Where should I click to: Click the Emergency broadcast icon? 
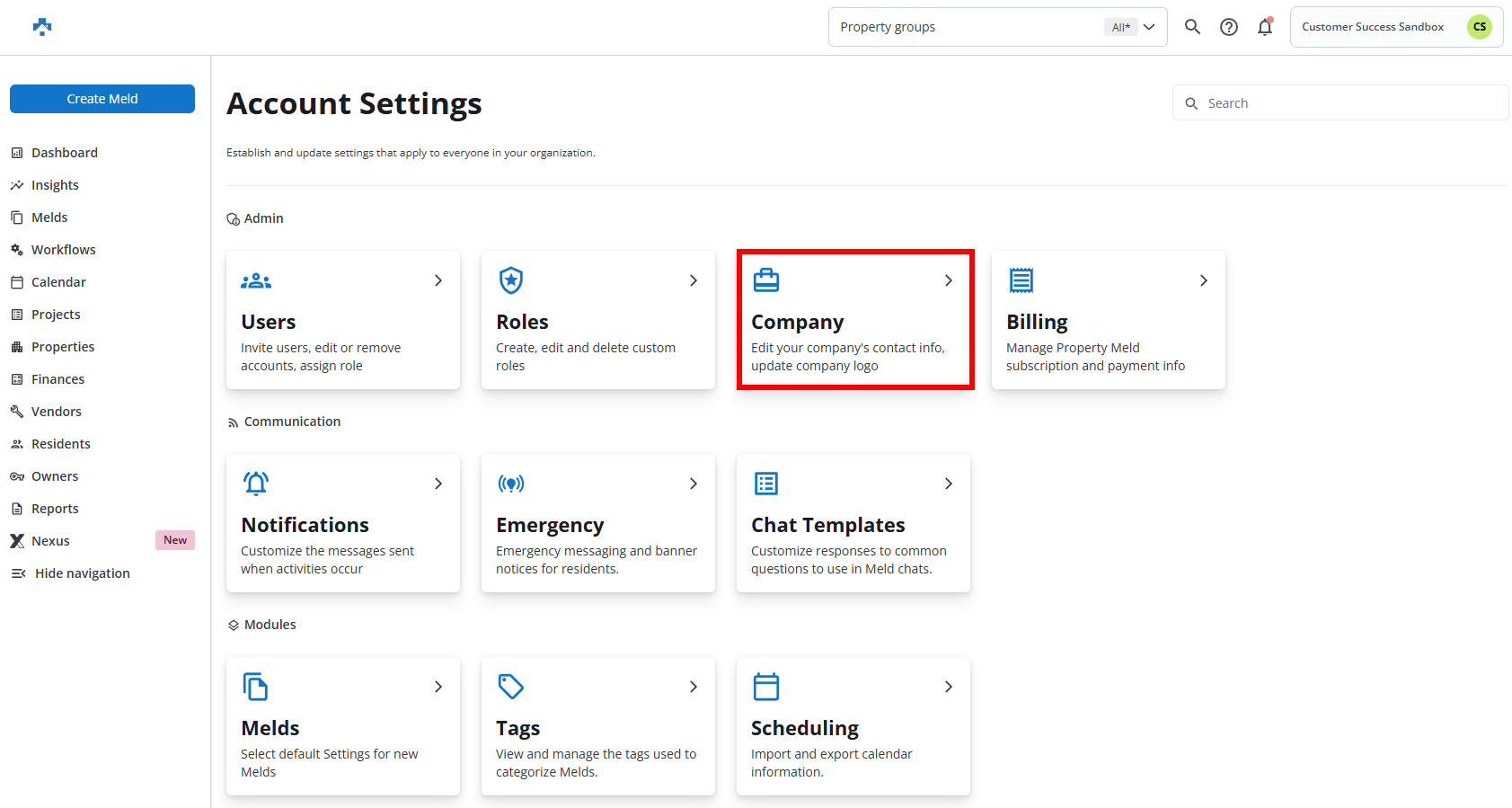[x=511, y=484]
